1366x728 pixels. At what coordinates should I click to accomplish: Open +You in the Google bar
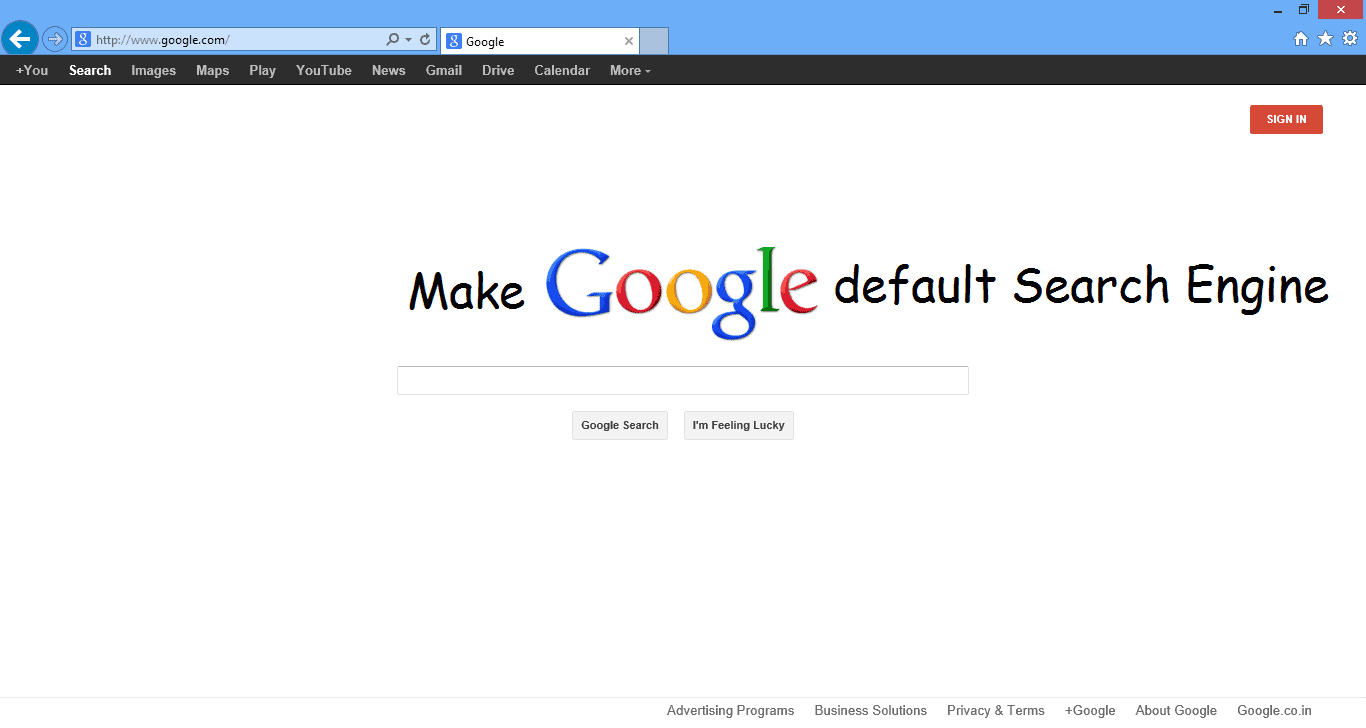pyautogui.click(x=32, y=70)
